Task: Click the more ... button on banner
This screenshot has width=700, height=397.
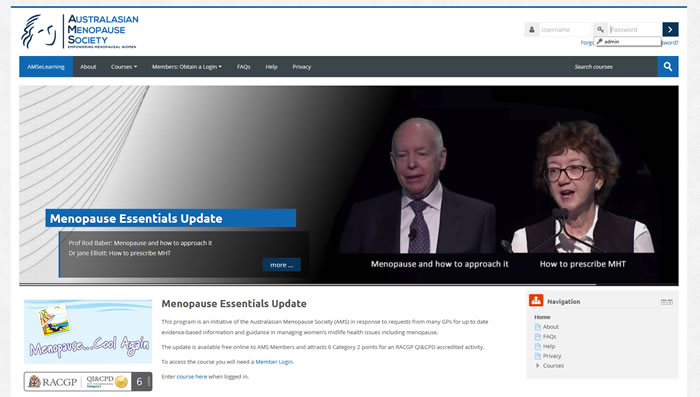Action: click(x=282, y=265)
